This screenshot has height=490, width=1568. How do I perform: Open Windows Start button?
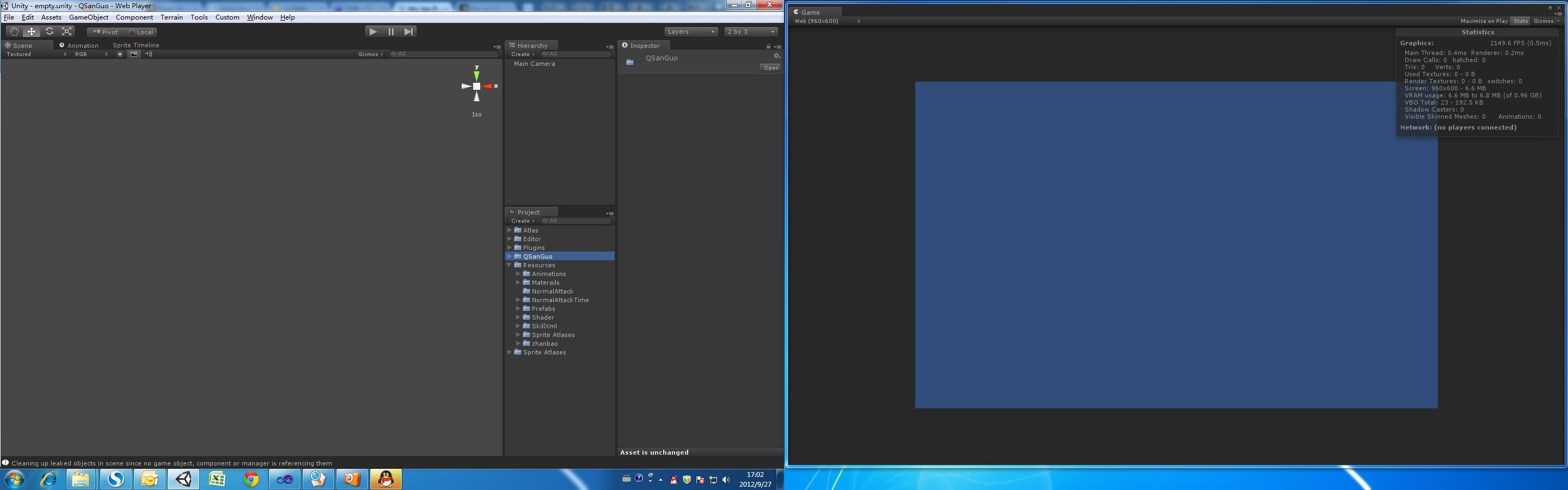pyautogui.click(x=15, y=480)
